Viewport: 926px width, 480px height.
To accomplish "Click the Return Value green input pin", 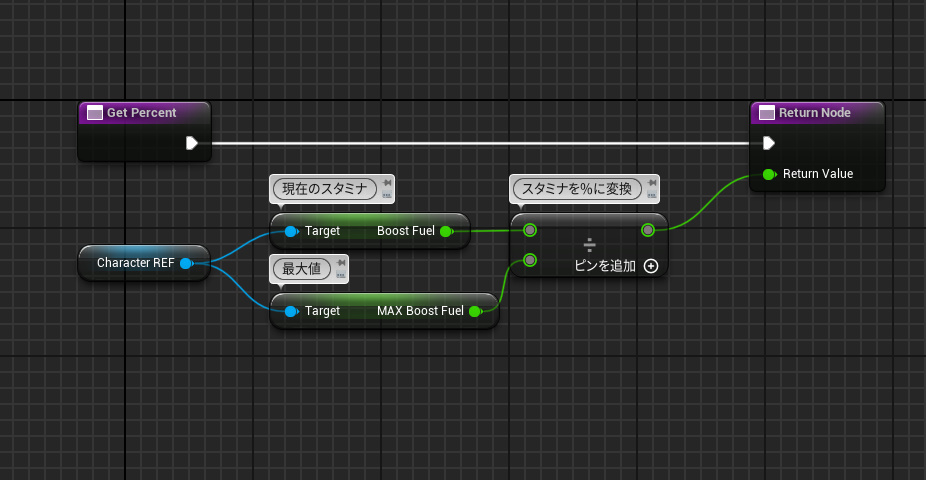I will [x=769, y=174].
